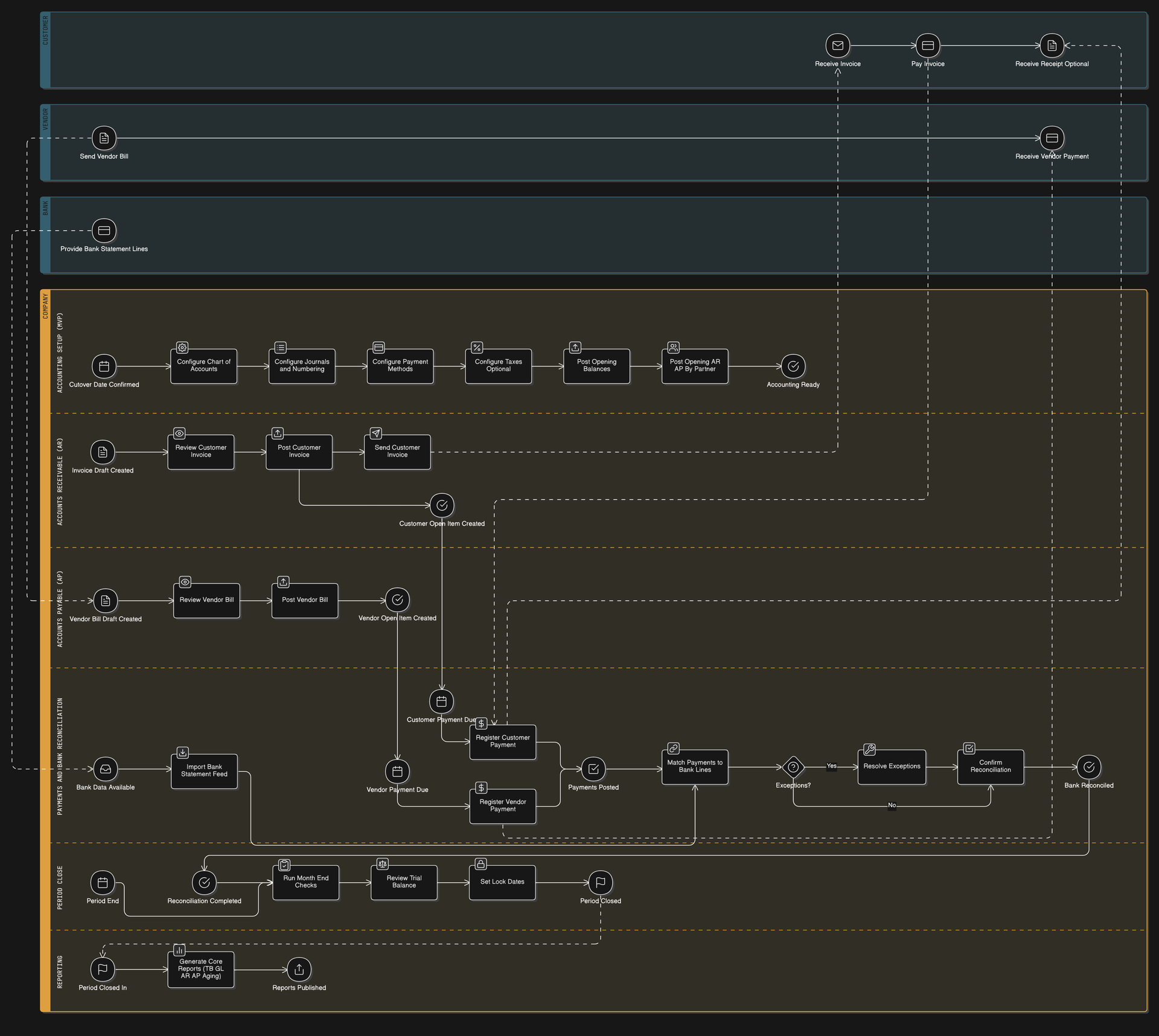The height and width of the screenshot is (1036, 1159).
Task: Click the Reports Published upload icon
Action: (x=299, y=970)
